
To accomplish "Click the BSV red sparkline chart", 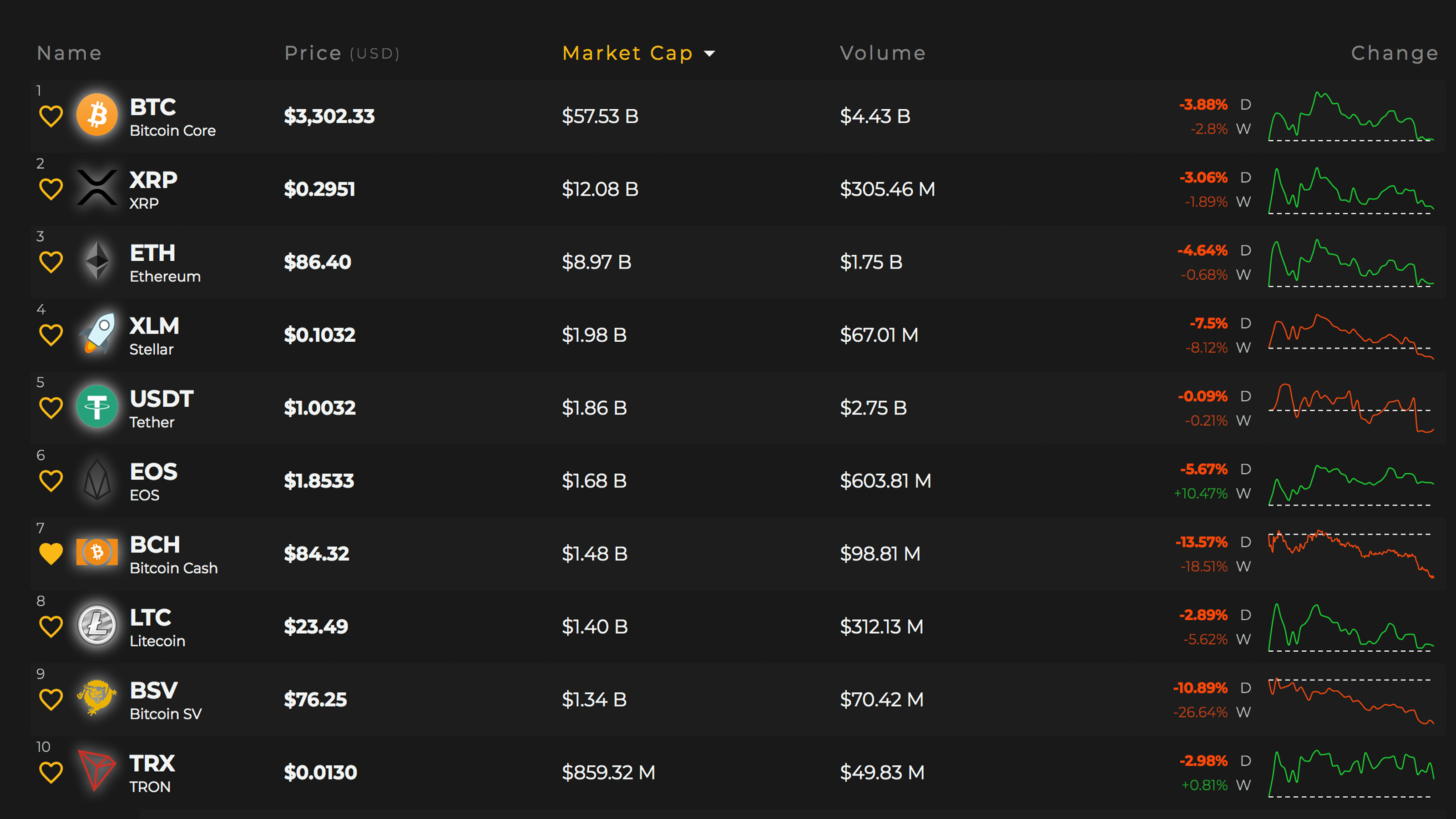I will click(x=1351, y=700).
